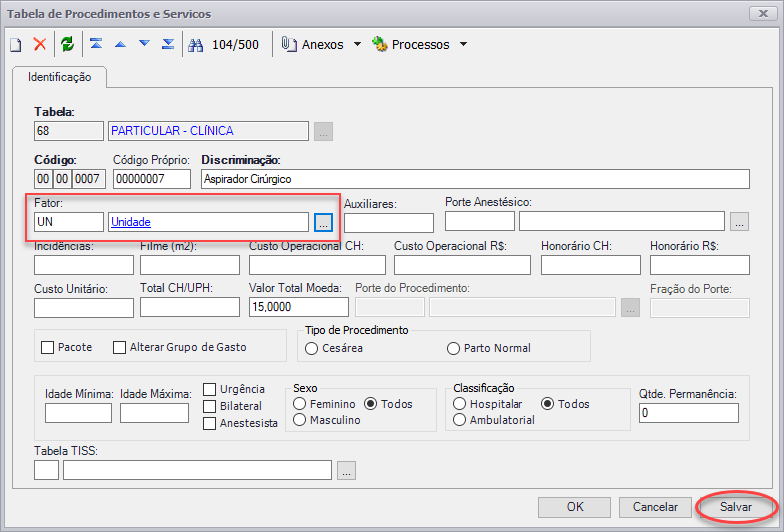Open the Processos dropdown arrow
The width and height of the screenshot is (784, 532).
tap(464, 44)
